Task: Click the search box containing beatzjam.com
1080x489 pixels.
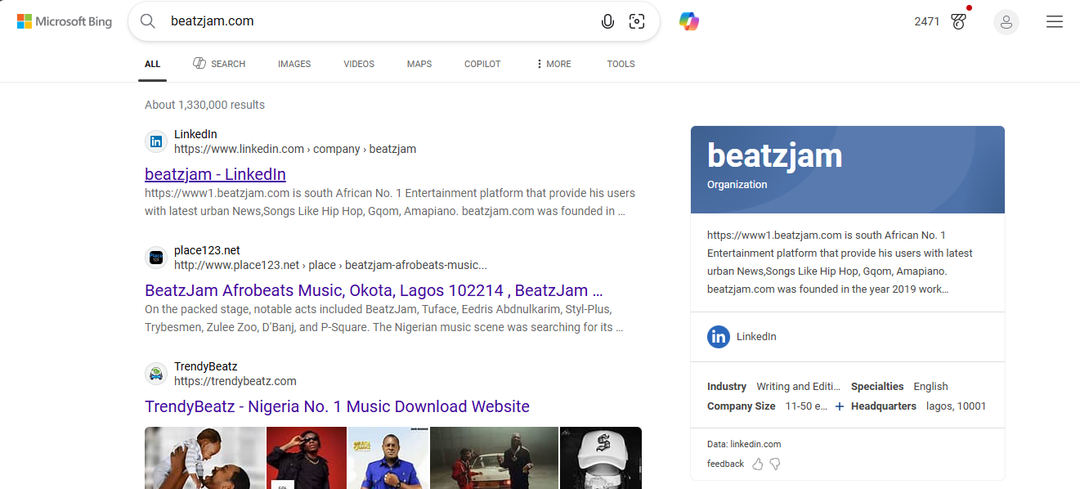Action: pyautogui.click(x=380, y=22)
